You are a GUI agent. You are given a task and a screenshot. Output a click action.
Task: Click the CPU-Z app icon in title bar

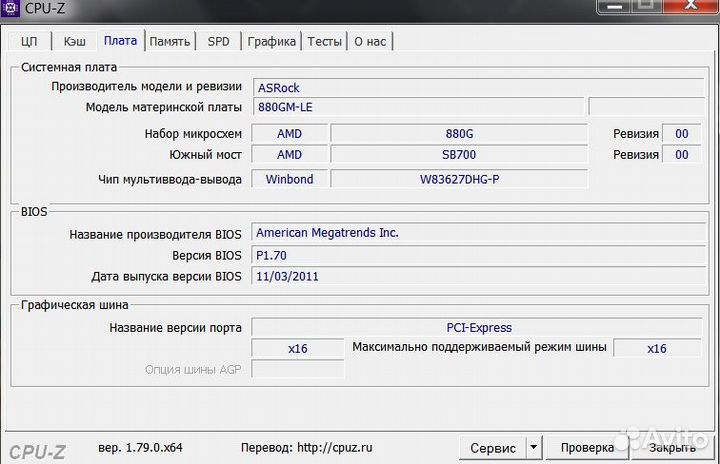pyautogui.click(x=10, y=7)
